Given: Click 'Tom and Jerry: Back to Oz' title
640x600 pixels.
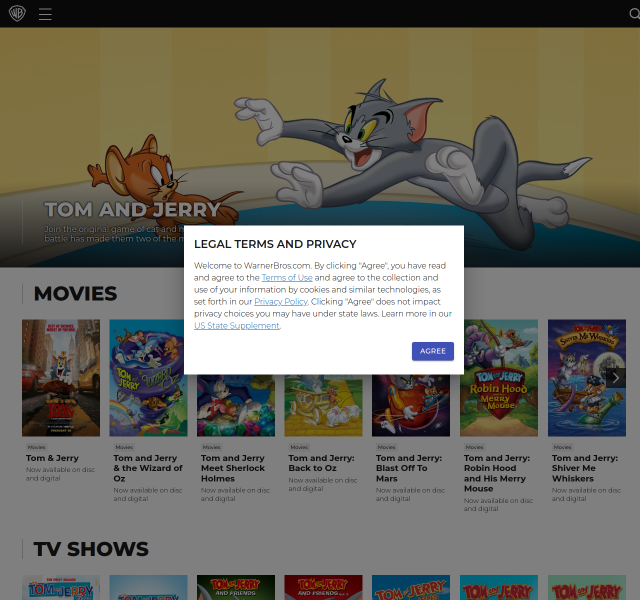Looking at the screenshot, I should tap(321, 463).
